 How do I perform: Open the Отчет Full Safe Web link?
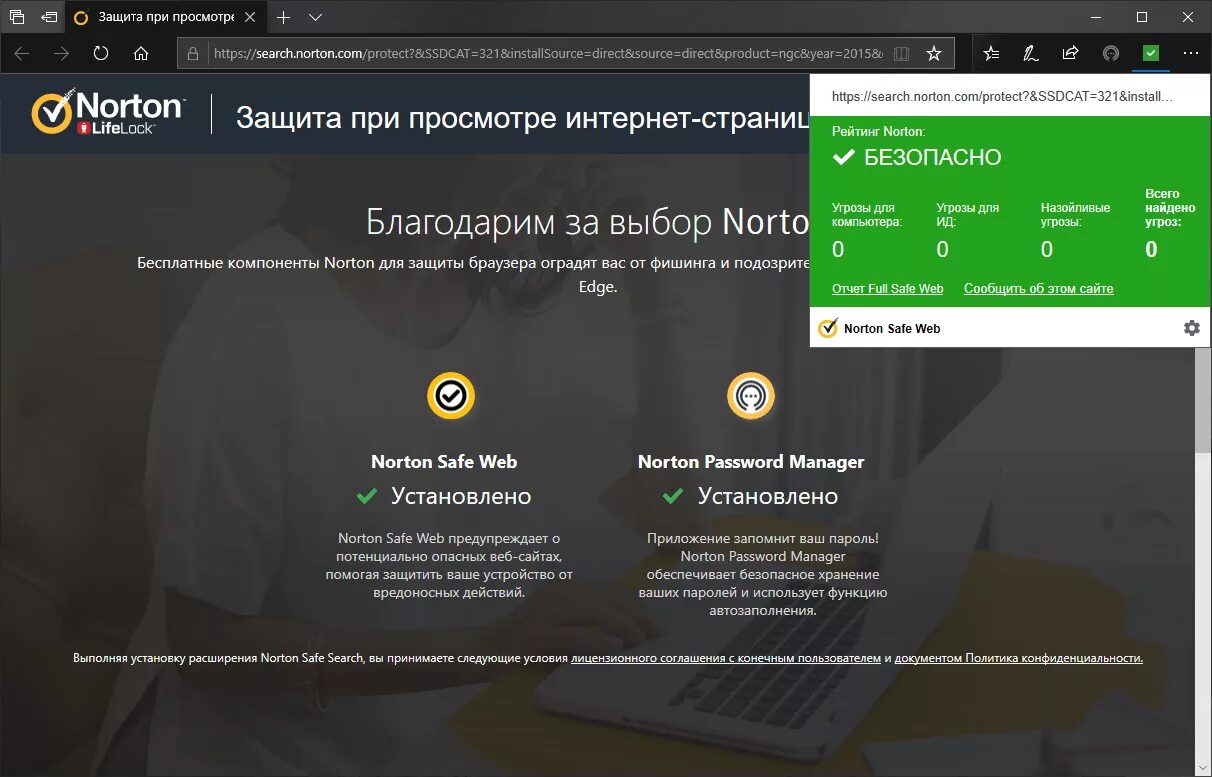tap(888, 288)
